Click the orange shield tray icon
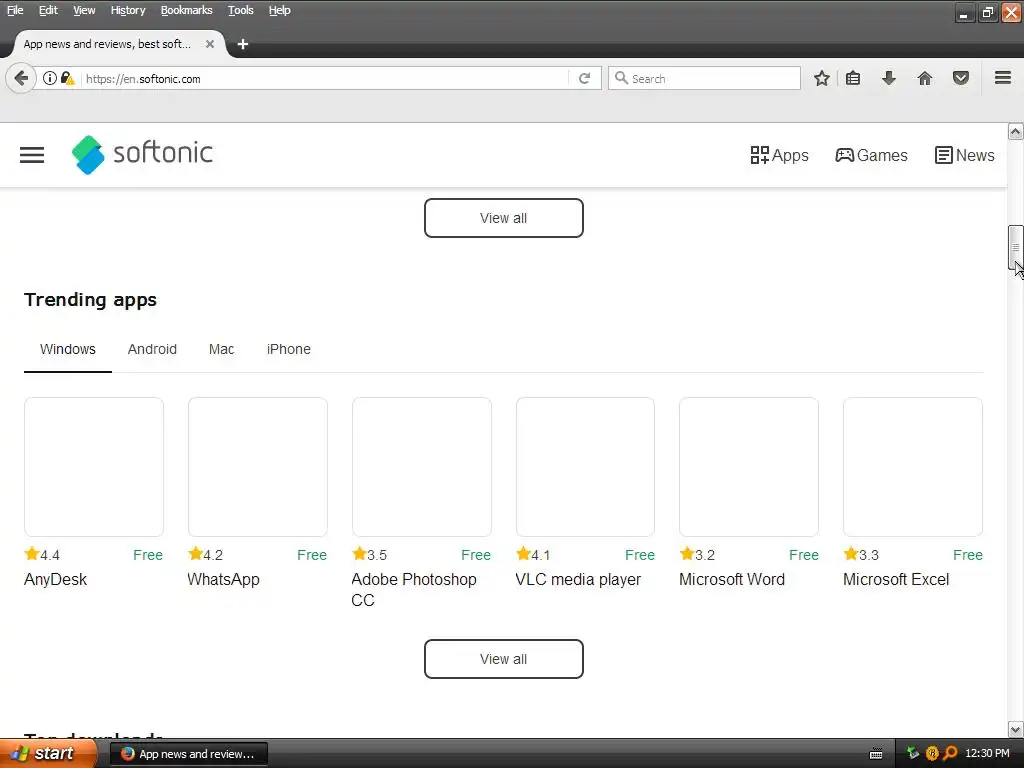The height and width of the screenshot is (768, 1024). coord(932,754)
